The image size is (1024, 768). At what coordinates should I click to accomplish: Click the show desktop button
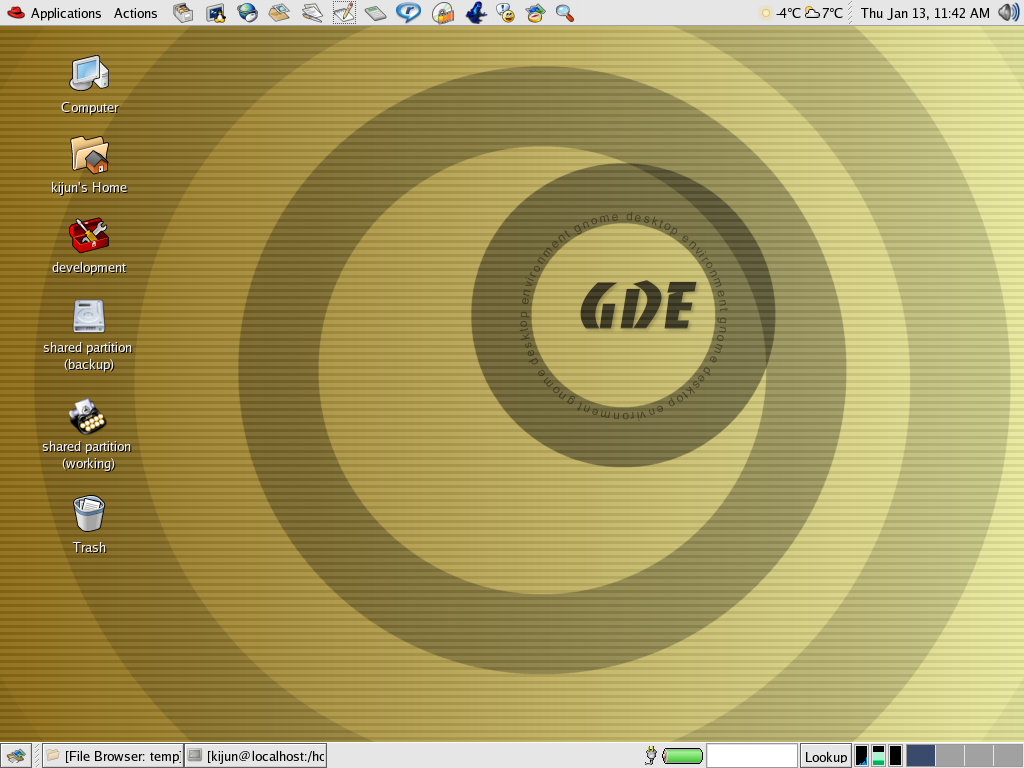point(16,756)
